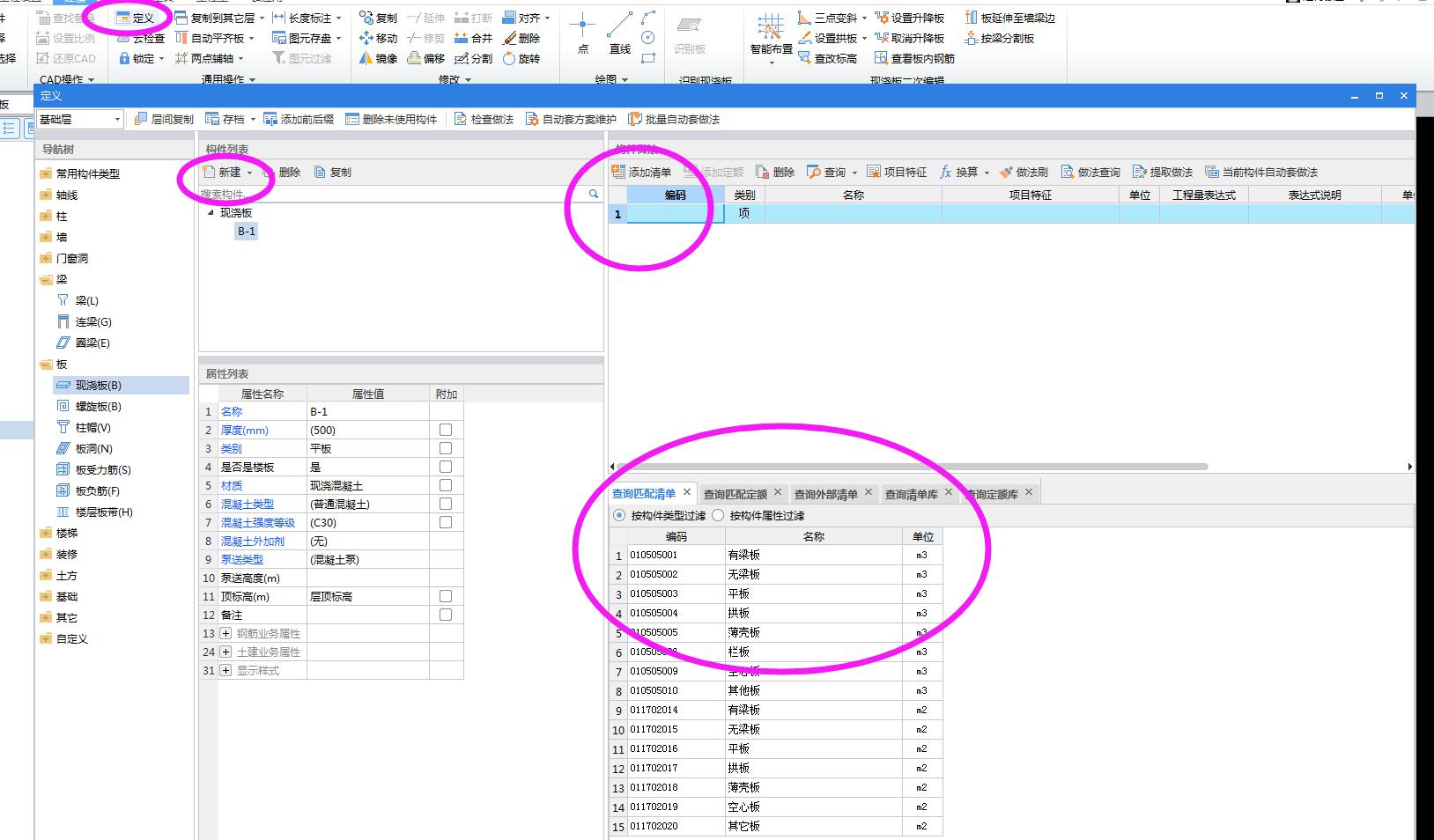Select 柱帽(V) in navigation tree

92,427
